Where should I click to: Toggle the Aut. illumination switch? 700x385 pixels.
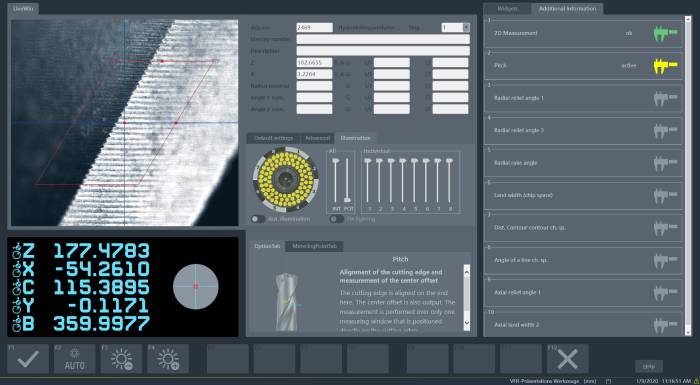[258, 219]
